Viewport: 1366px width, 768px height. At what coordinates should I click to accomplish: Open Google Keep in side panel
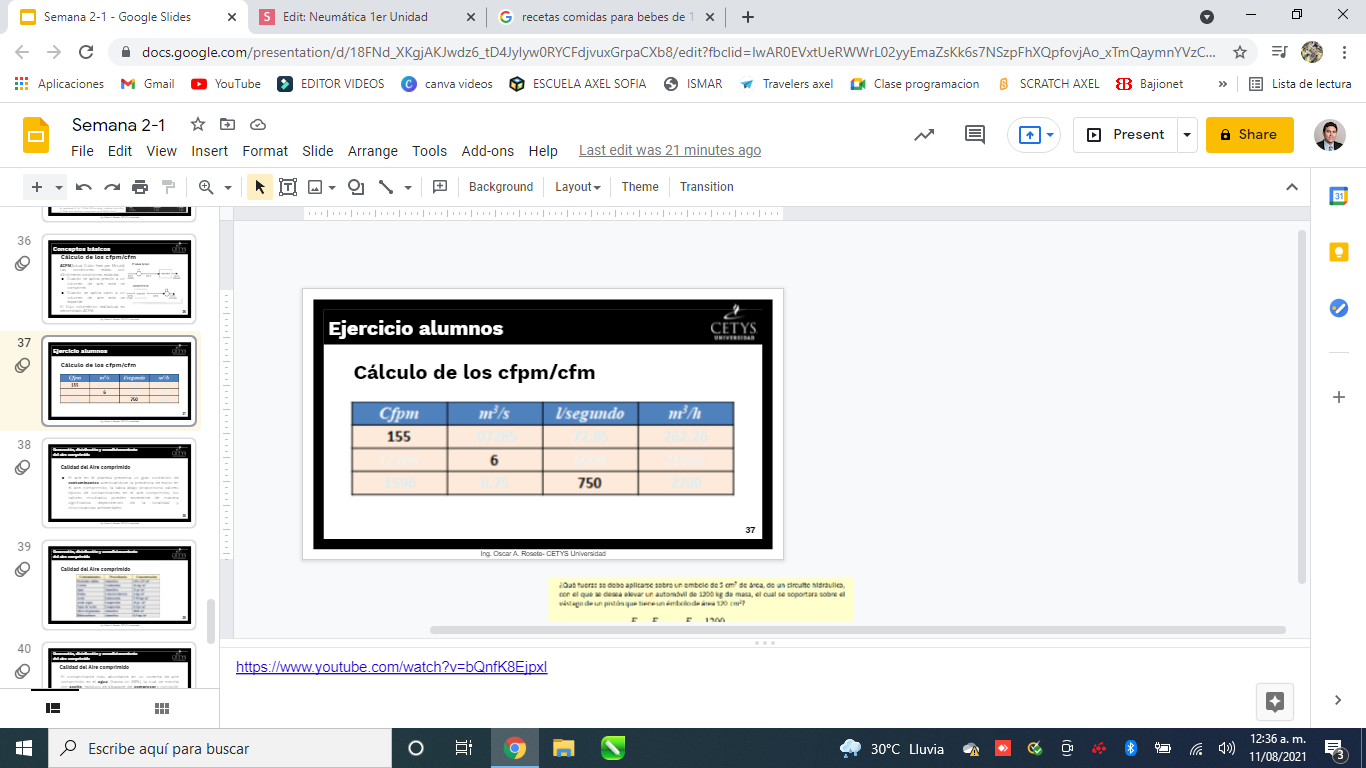tap(1338, 252)
